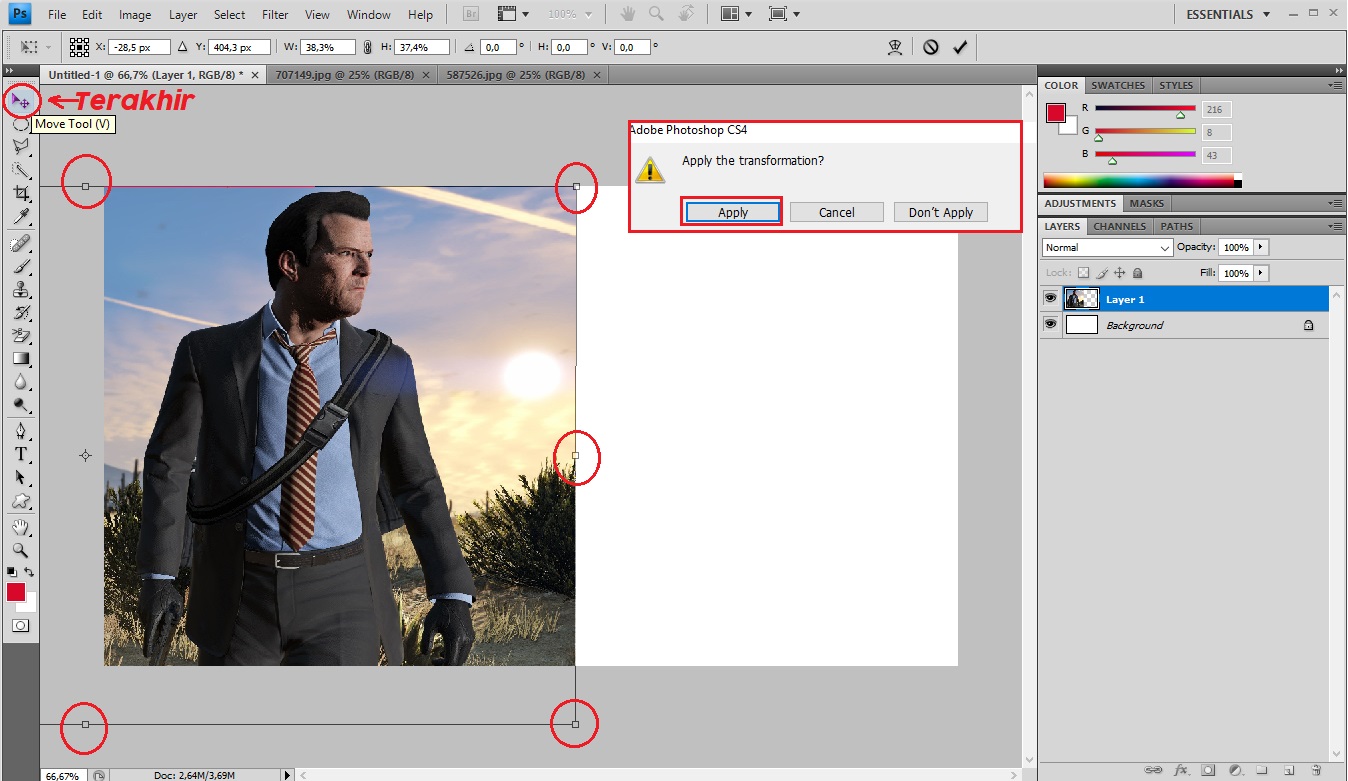The height and width of the screenshot is (781, 1348).
Task: Select the Layer 1 thumbnail
Action: (1082, 298)
